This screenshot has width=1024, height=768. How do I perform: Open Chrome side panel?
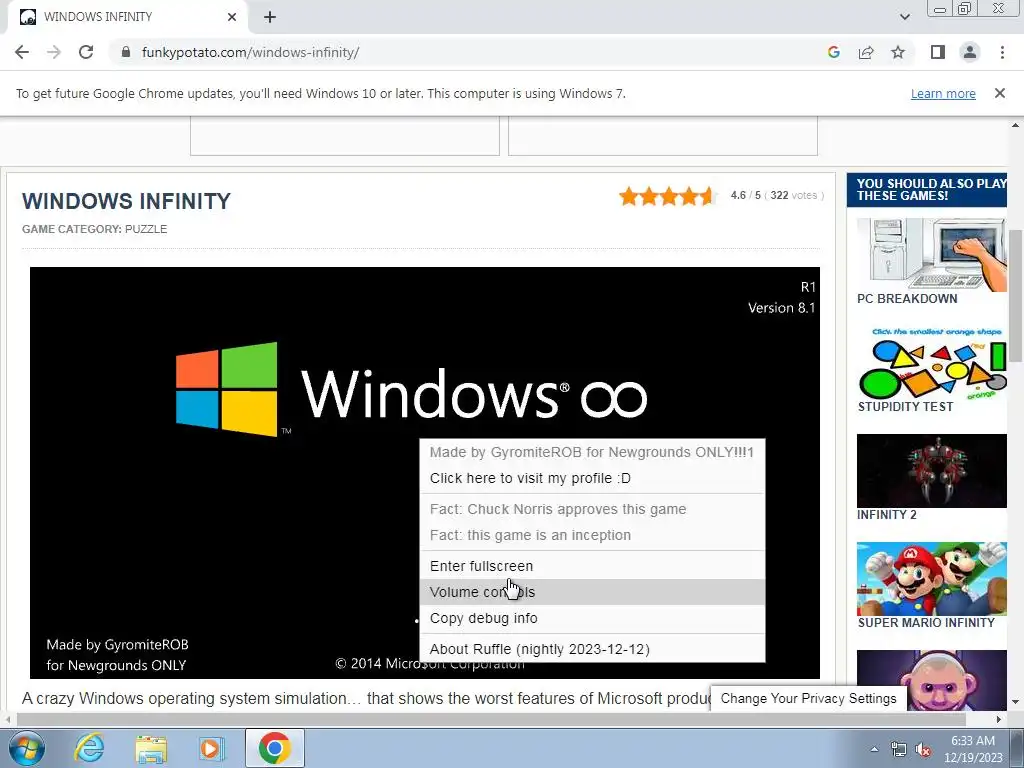coord(938,52)
